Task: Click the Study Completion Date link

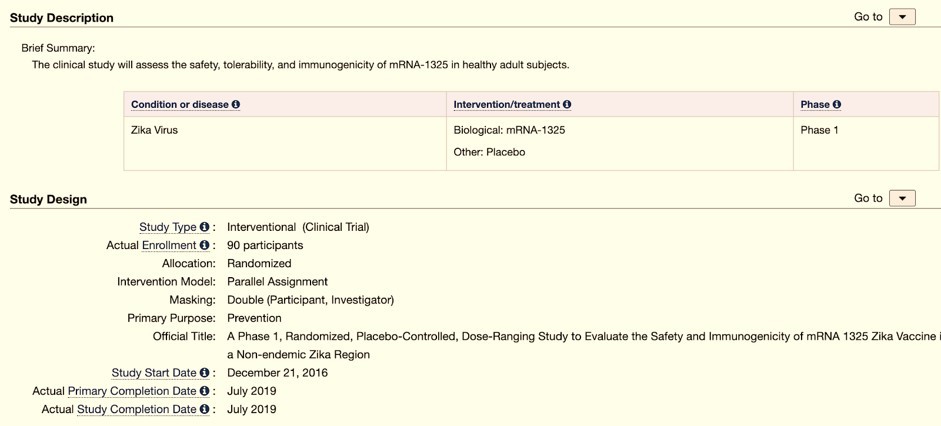Action: coord(137,409)
